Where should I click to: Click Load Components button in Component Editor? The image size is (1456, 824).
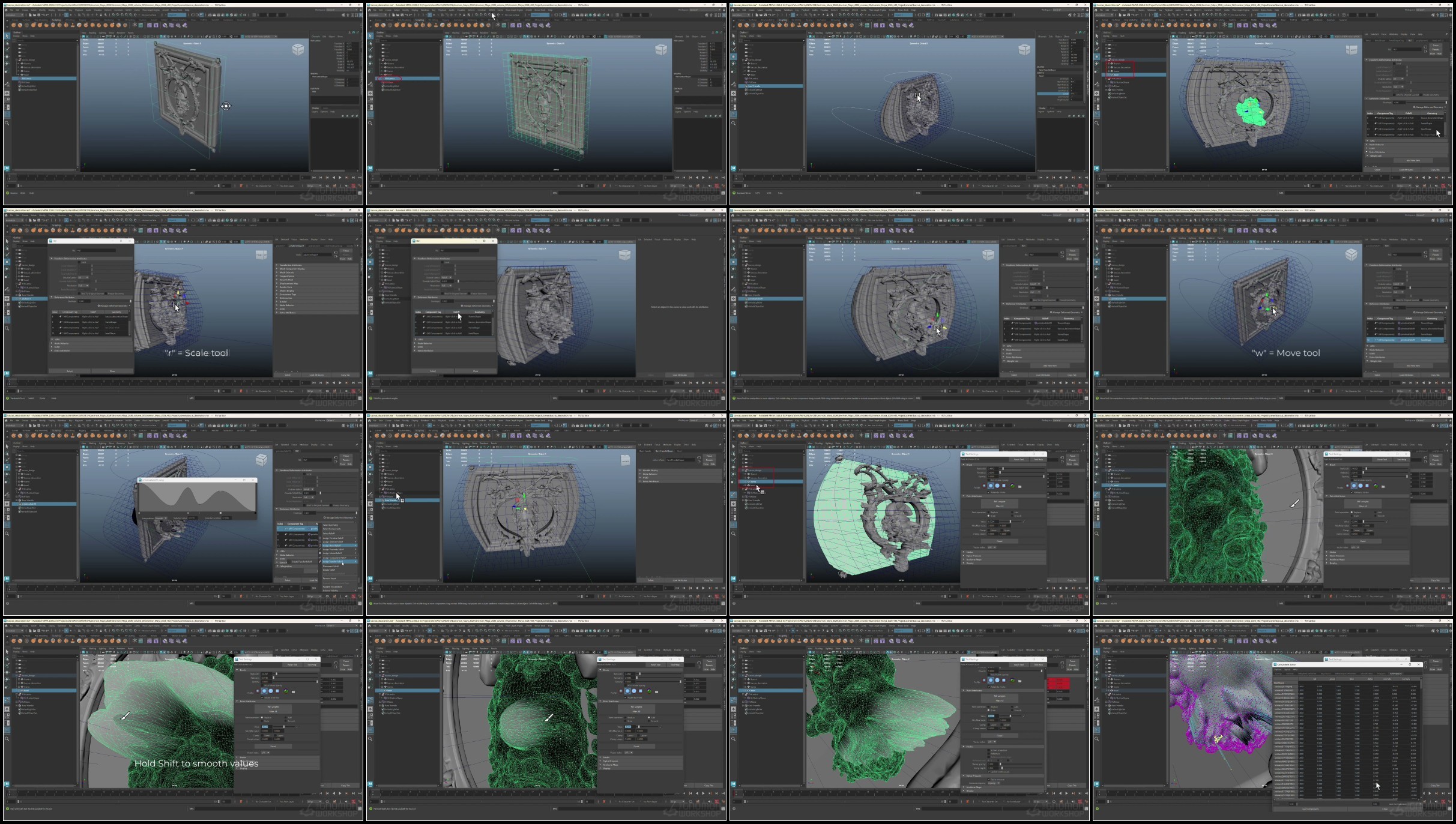click(1309, 808)
